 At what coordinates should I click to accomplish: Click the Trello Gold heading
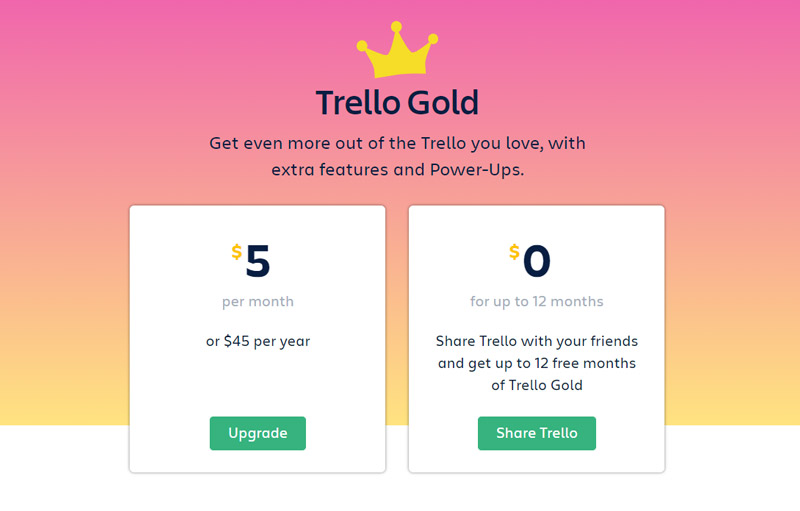[x=397, y=102]
